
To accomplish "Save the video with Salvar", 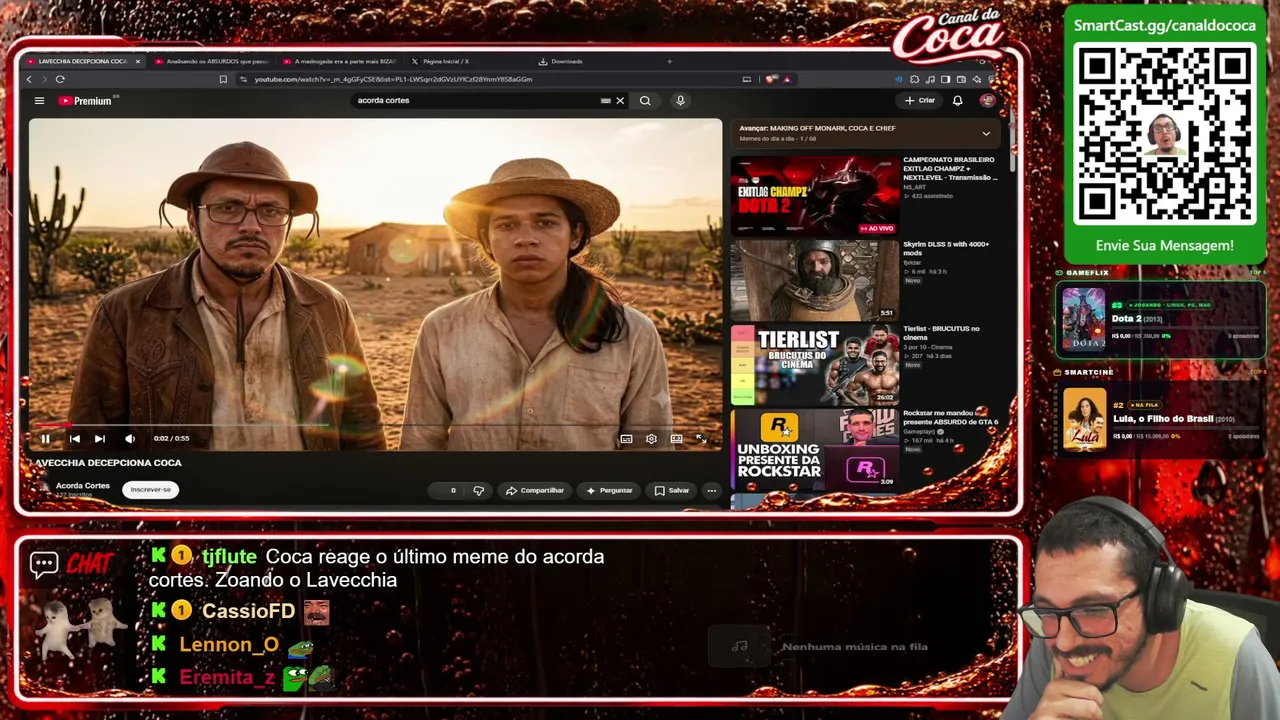I will (672, 490).
